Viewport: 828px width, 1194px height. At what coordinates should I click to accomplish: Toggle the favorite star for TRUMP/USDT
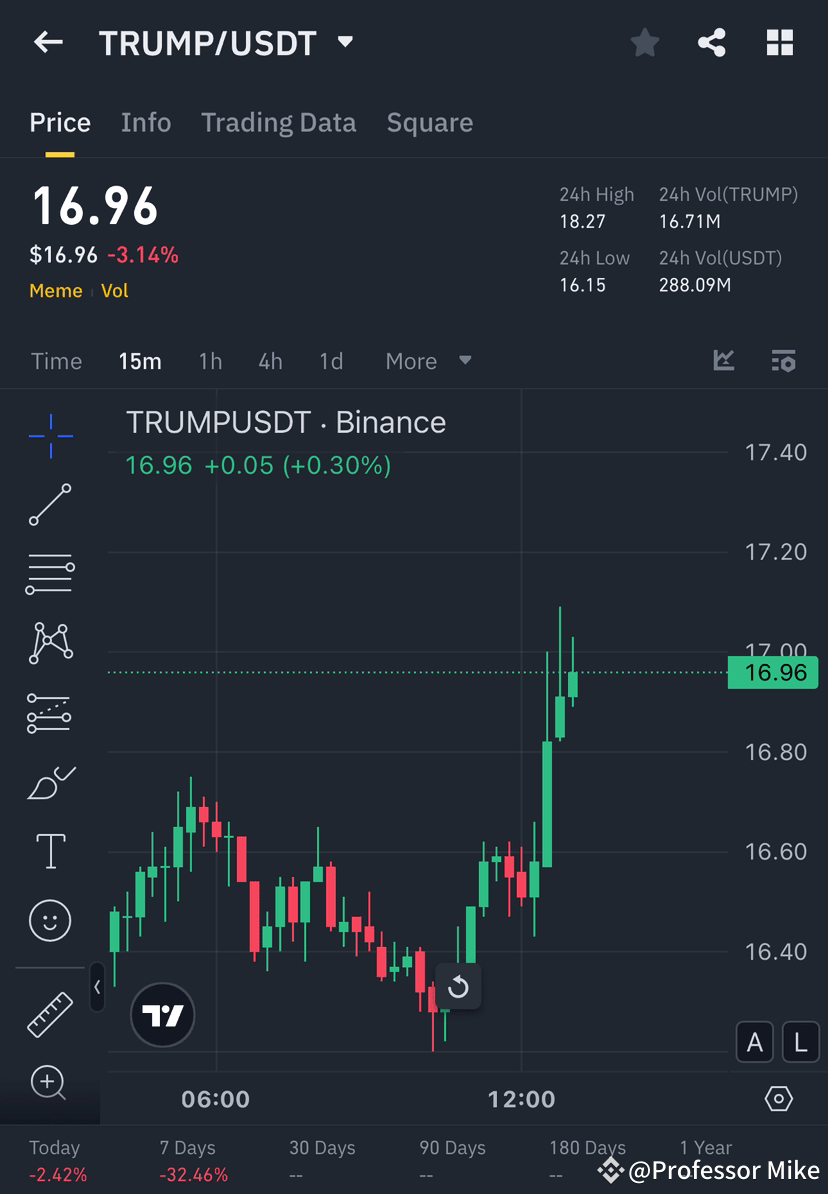644,42
